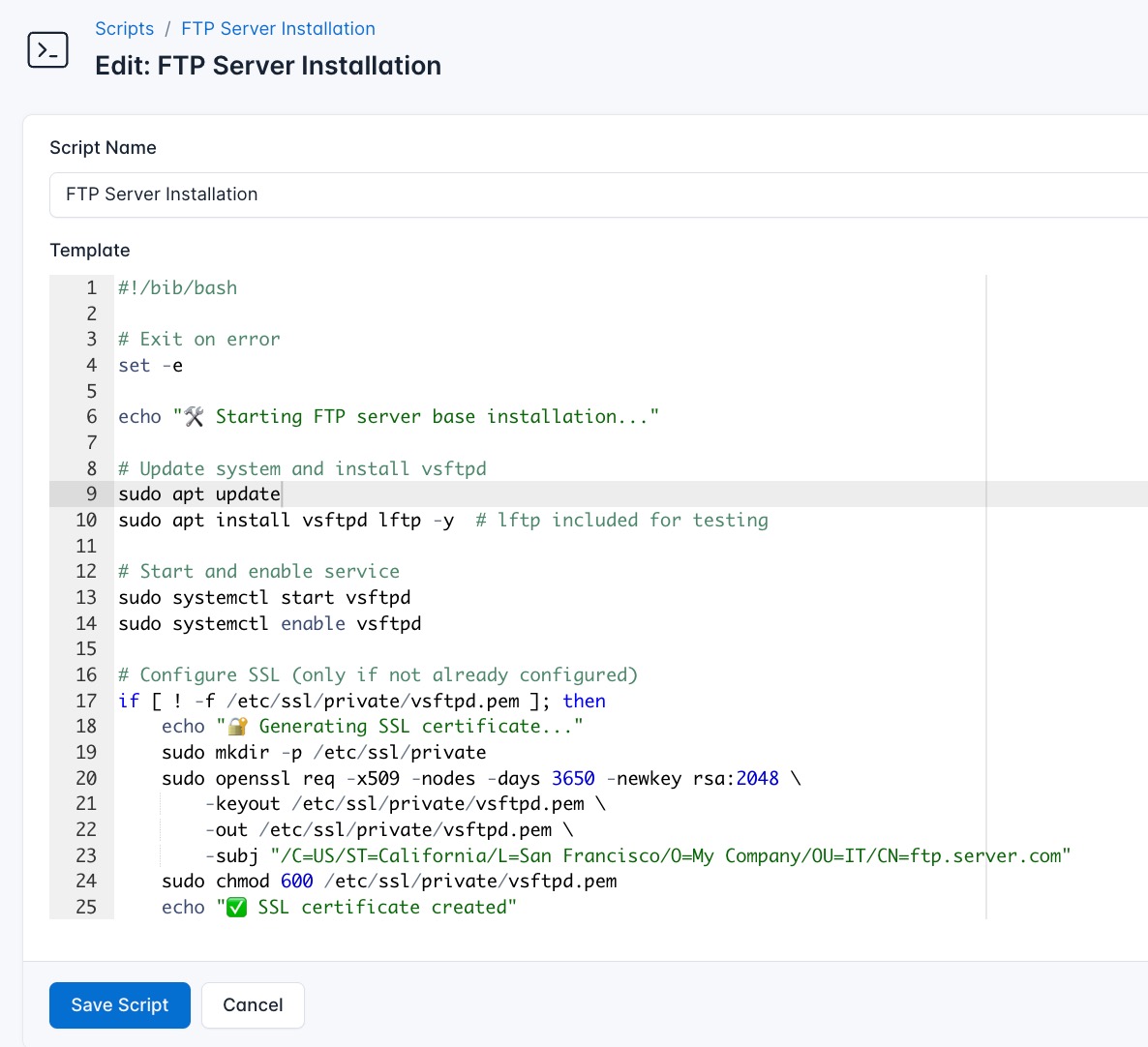The width and height of the screenshot is (1148, 1047).
Task: Click gutter line number 25
Action: (x=86, y=908)
